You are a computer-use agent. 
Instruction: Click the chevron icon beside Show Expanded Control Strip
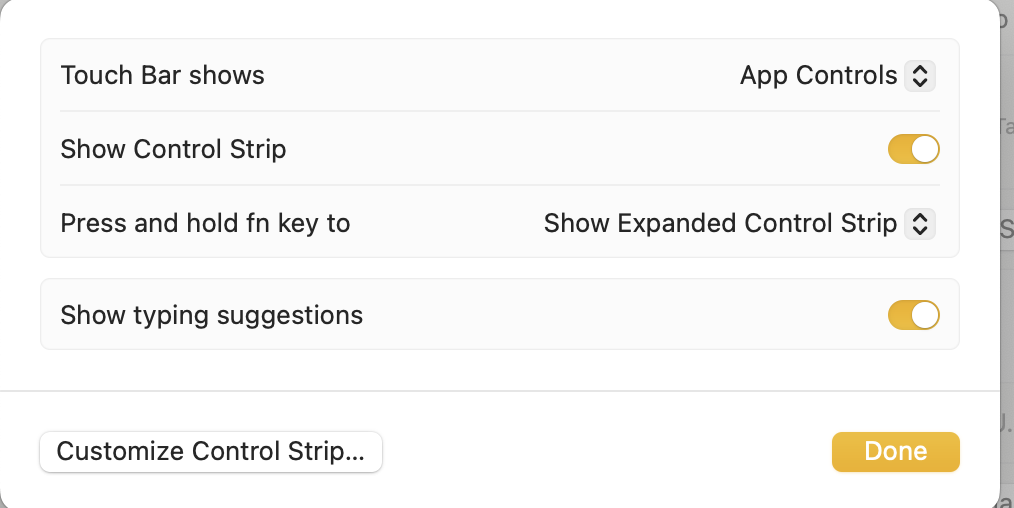919,224
